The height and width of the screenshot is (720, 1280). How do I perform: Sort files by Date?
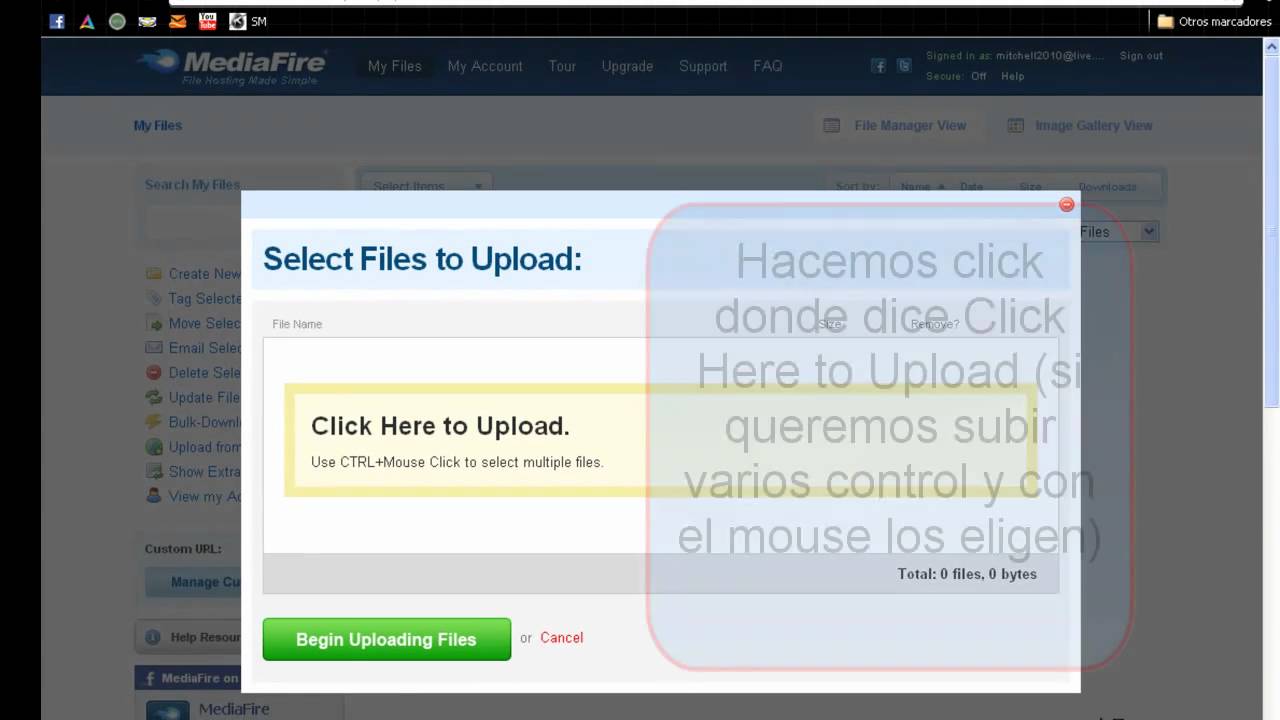pyautogui.click(x=972, y=187)
